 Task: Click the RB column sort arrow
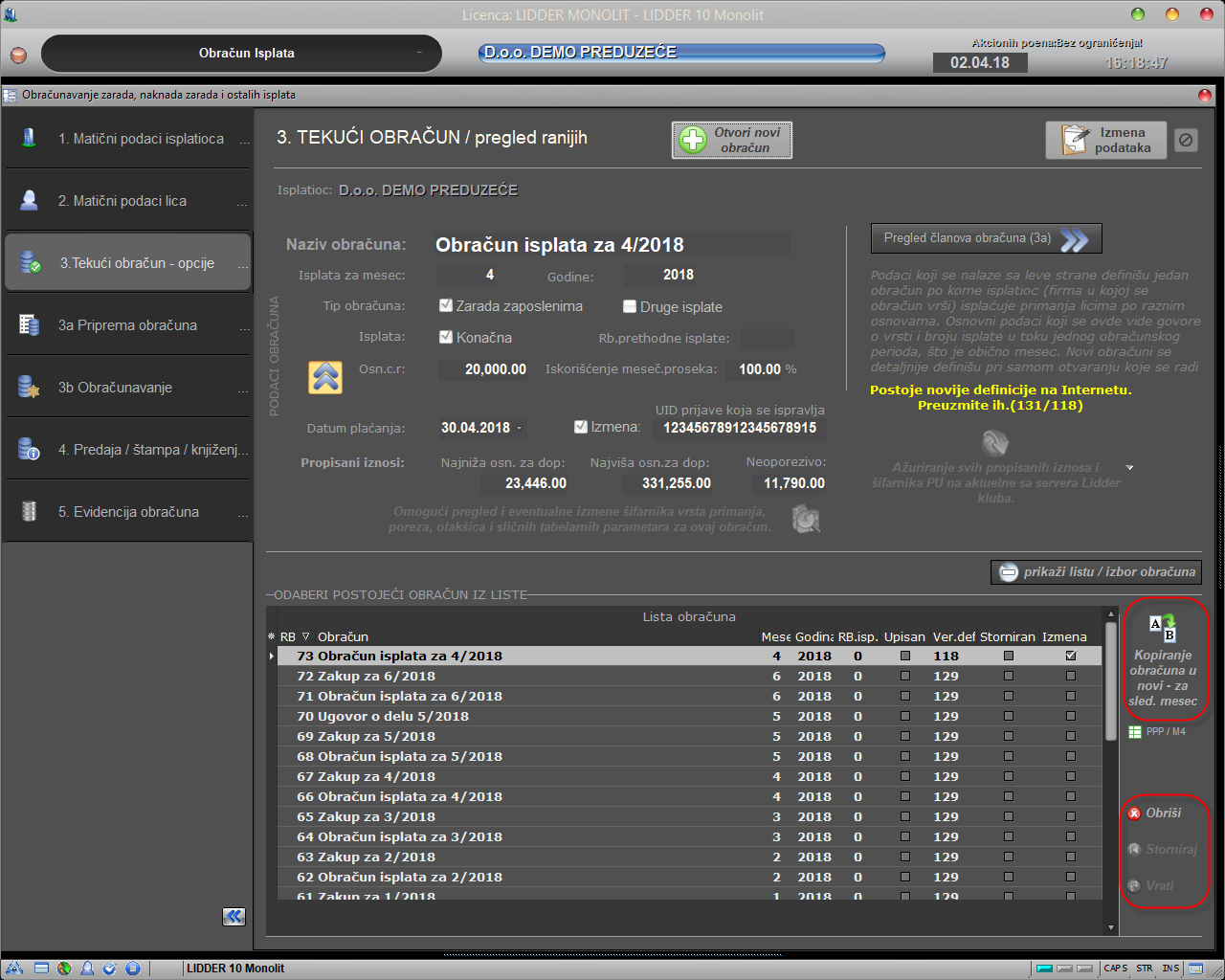pos(306,636)
